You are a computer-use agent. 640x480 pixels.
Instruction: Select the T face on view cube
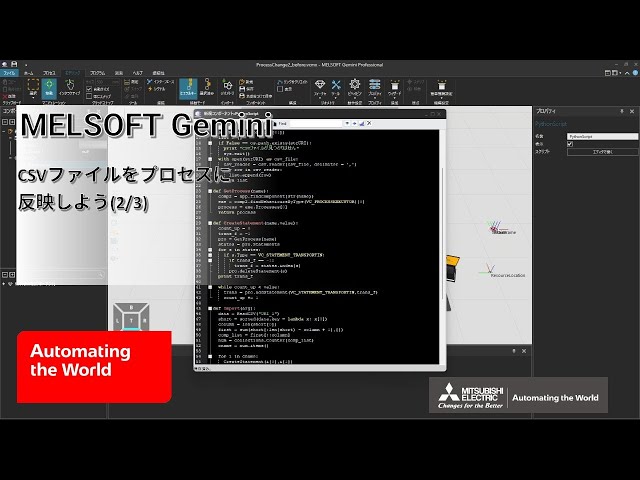pos(131,321)
